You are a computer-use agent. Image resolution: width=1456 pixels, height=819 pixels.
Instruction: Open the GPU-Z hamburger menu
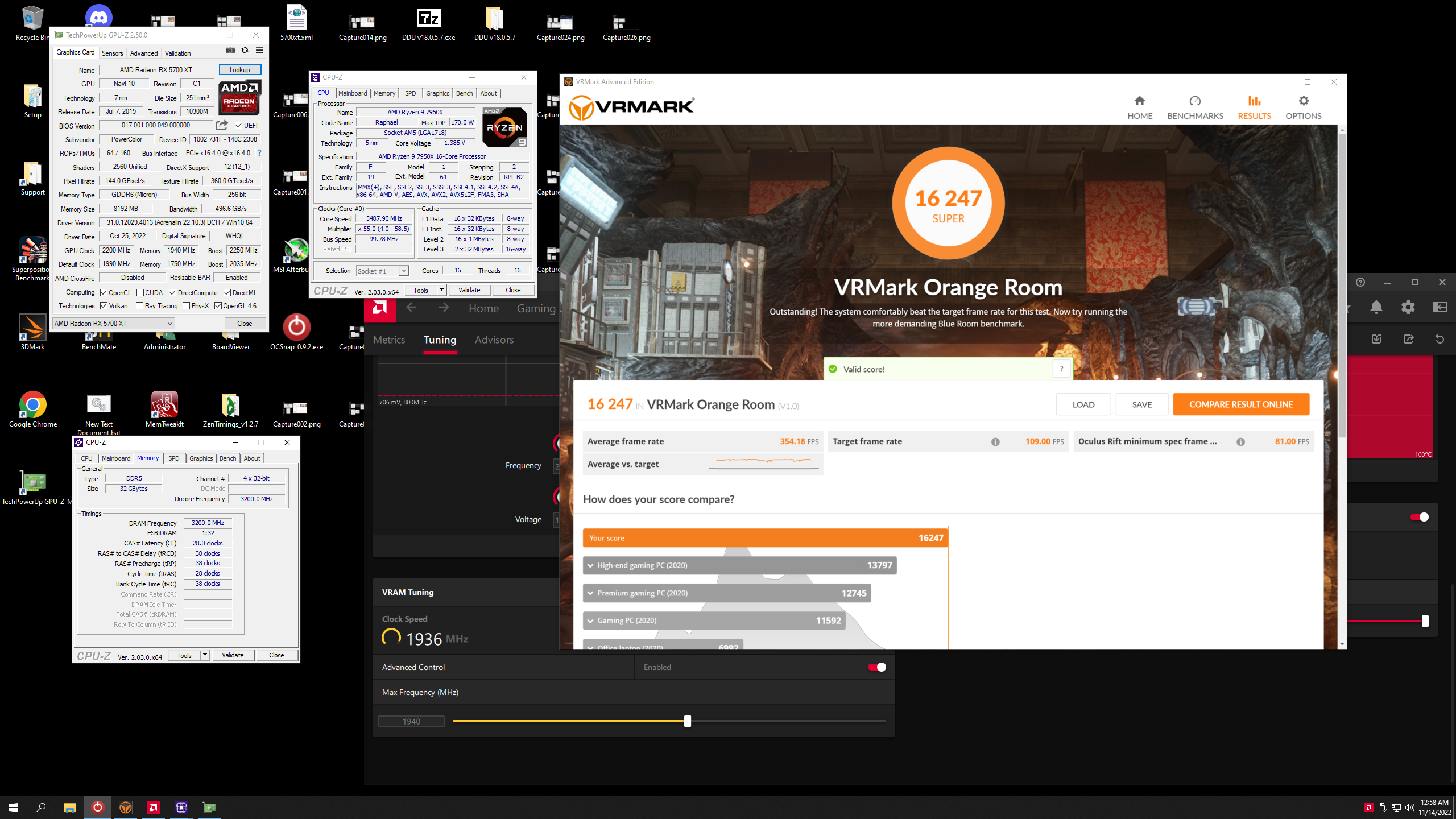(x=259, y=51)
